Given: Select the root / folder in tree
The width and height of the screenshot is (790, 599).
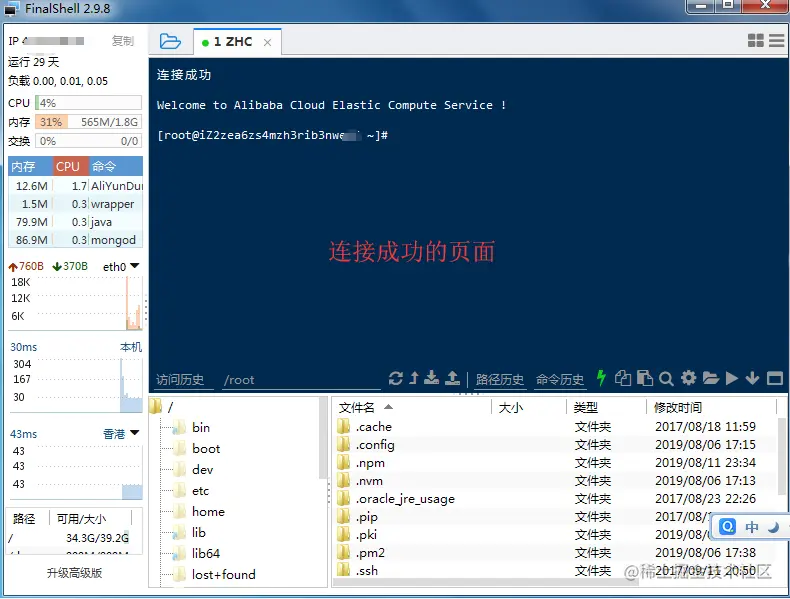Looking at the screenshot, I should [x=163, y=407].
